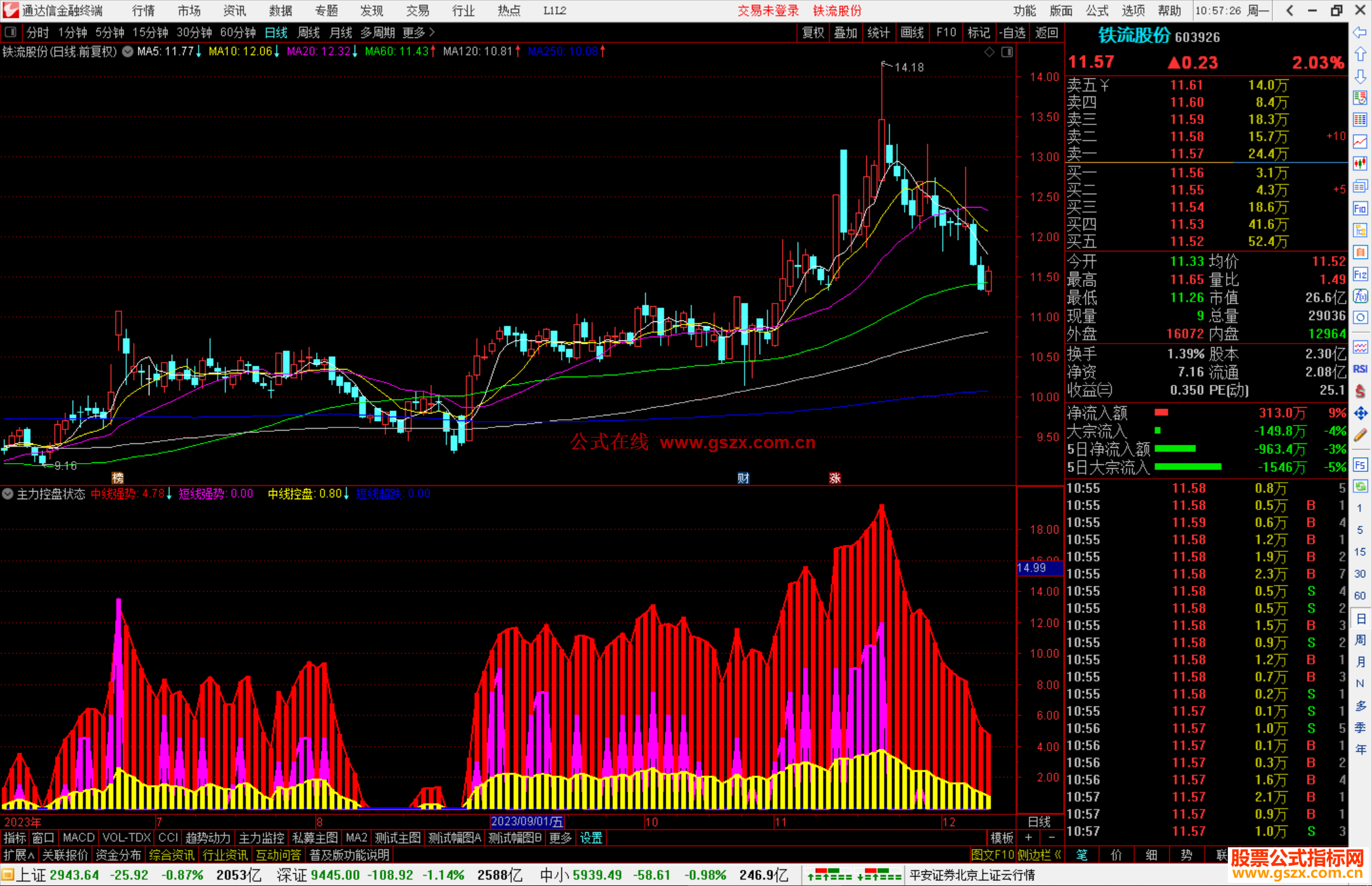Toggle the round button beside 铁流股份 chart title
1372x886 pixels.
(127, 51)
